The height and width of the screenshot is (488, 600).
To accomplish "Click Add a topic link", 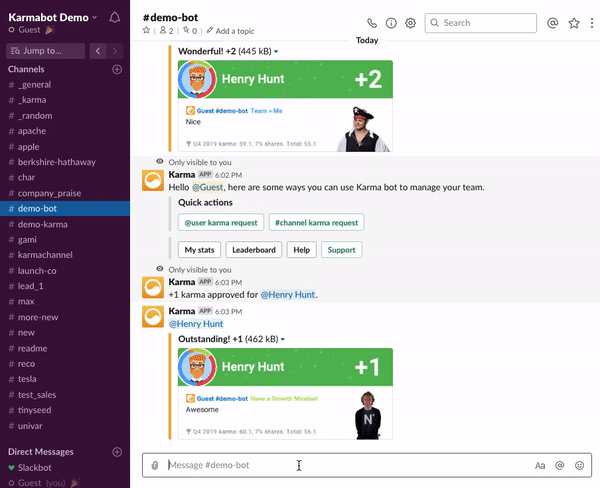I will pyautogui.click(x=231, y=31).
